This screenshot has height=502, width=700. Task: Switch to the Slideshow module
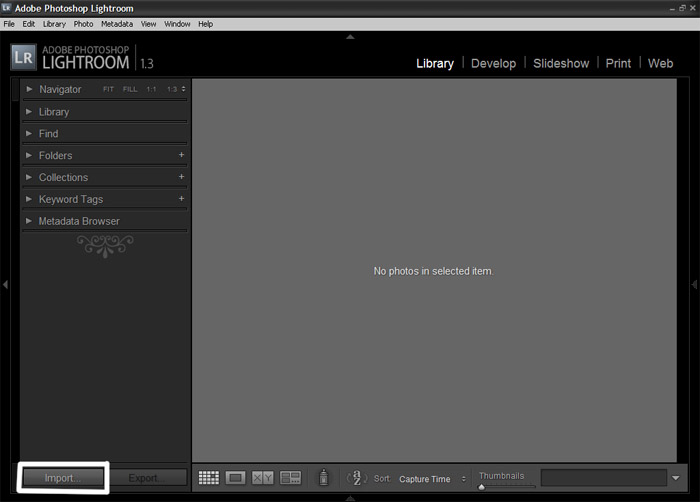tap(561, 63)
